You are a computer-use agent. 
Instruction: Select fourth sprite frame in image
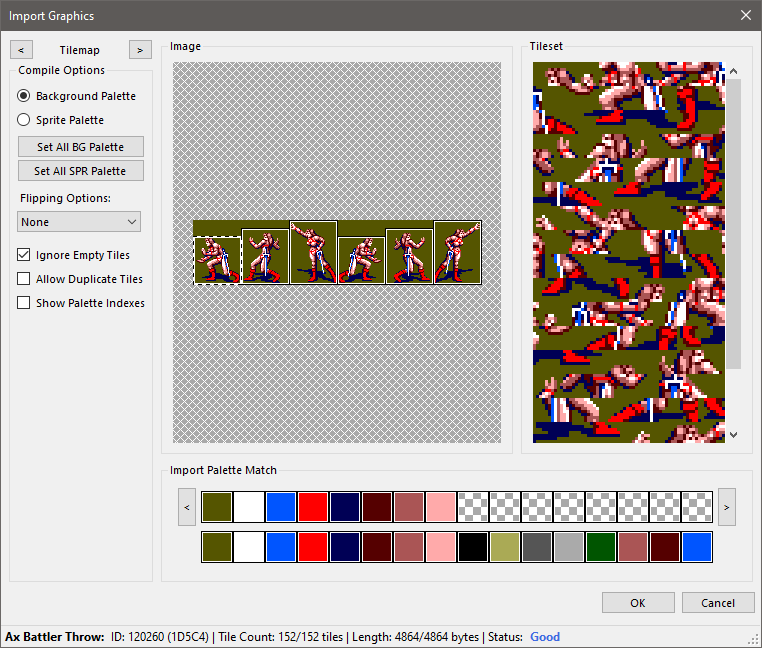tap(362, 260)
